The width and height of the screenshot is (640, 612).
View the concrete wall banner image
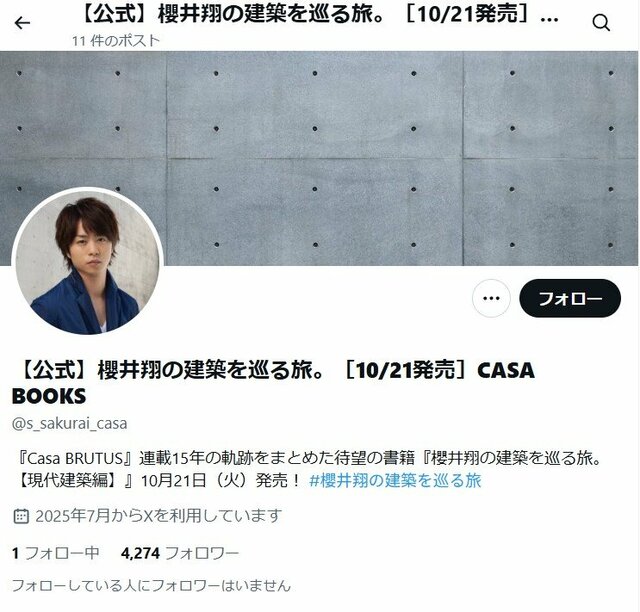[320, 158]
